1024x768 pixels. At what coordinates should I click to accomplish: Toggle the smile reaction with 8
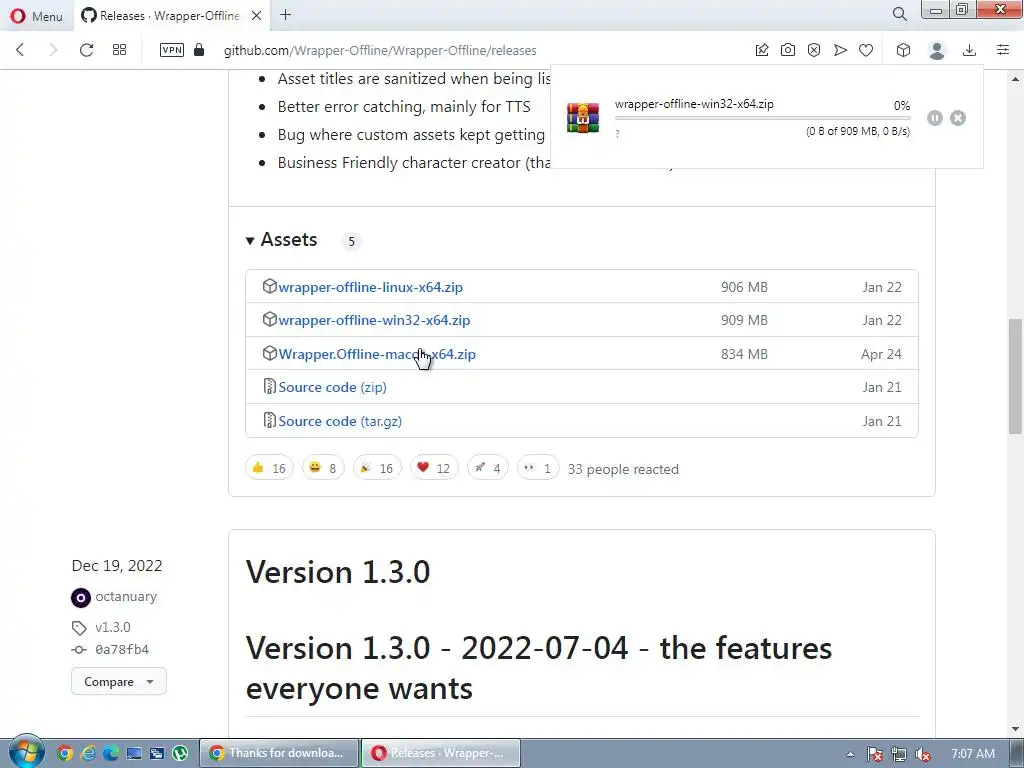(323, 468)
